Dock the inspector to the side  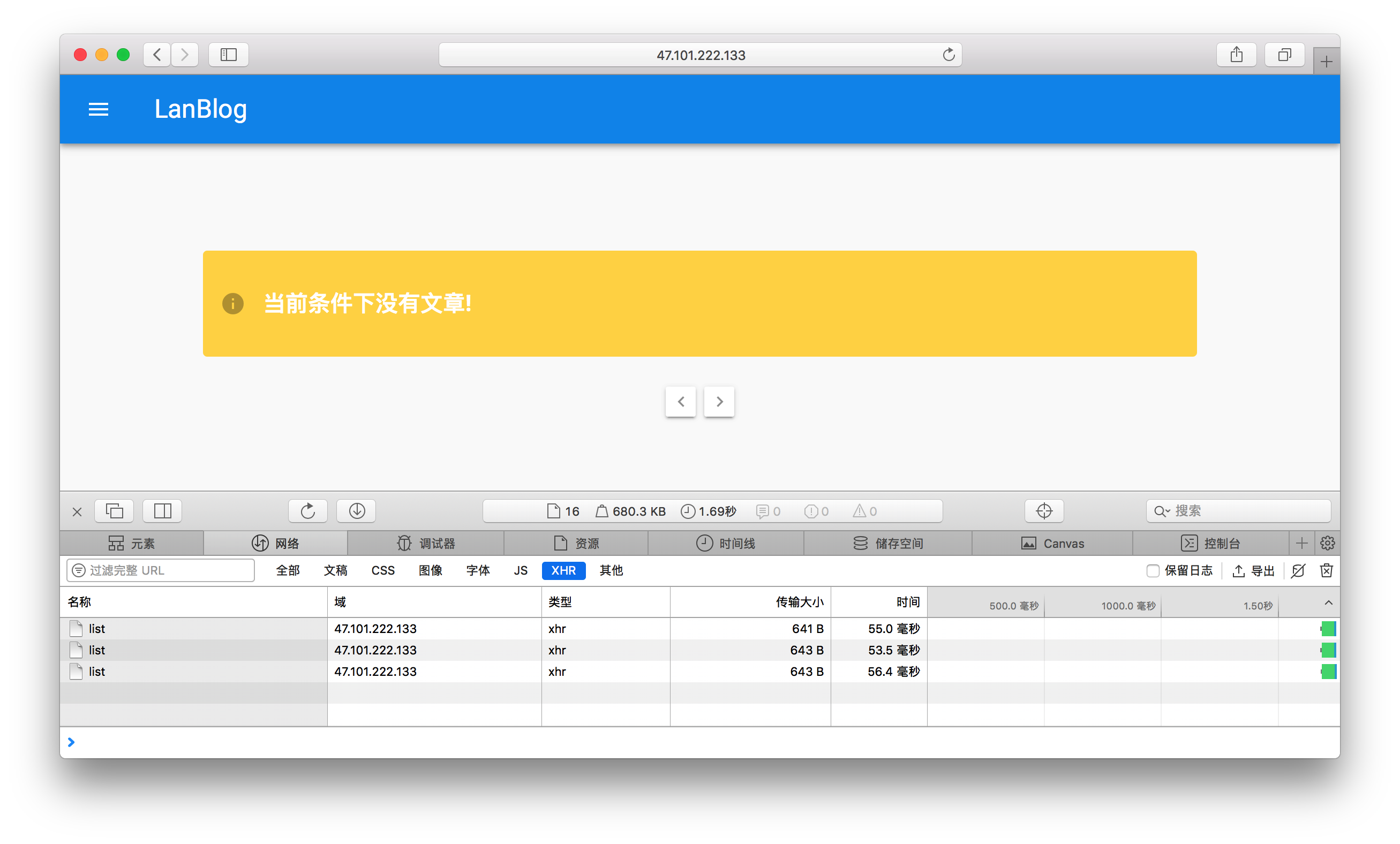(162, 510)
